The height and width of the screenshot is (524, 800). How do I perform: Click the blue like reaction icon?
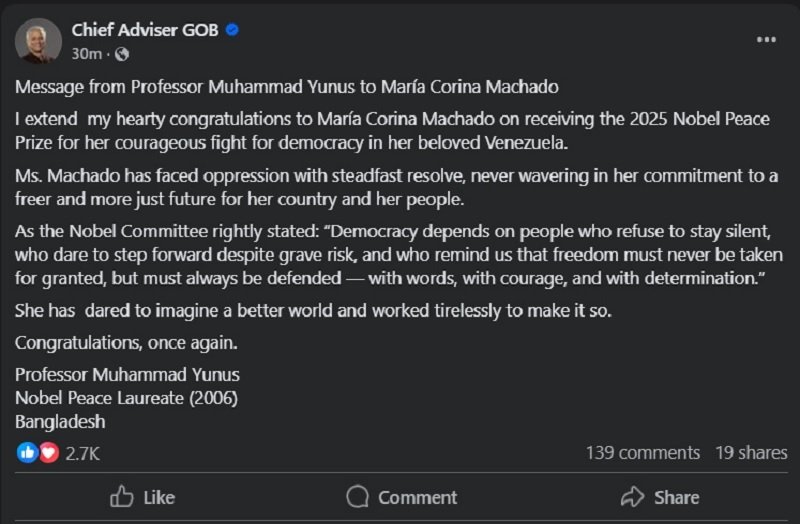pos(28,452)
